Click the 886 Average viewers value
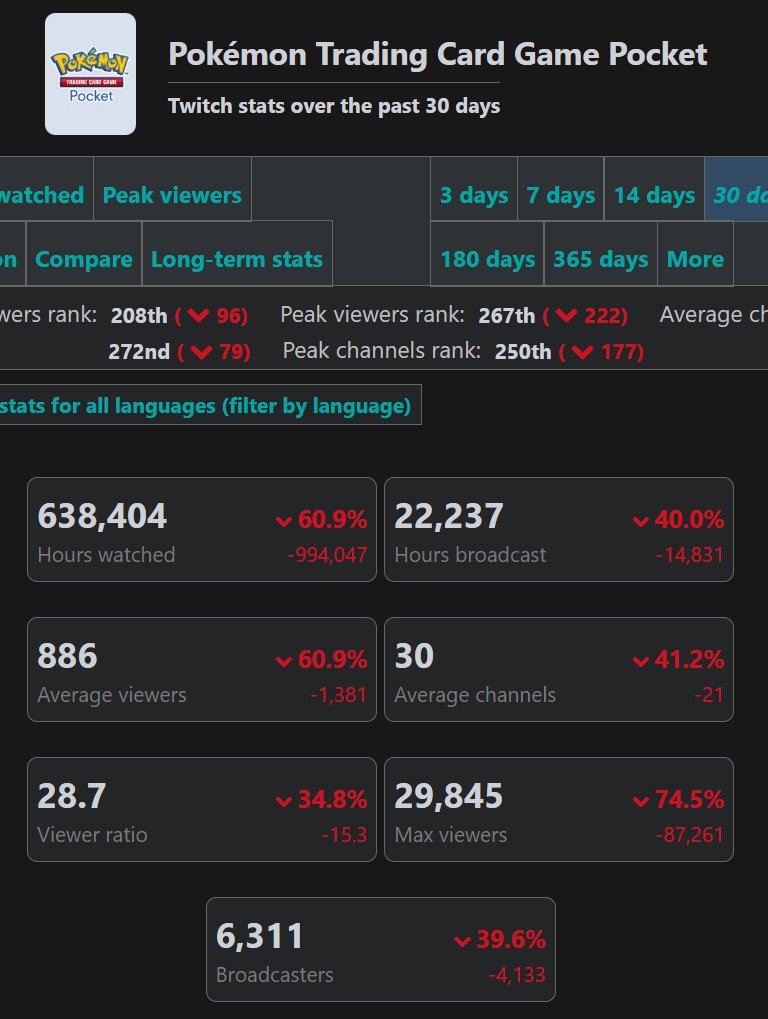Viewport: 768px width, 1019px height. [x=68, y=656]
